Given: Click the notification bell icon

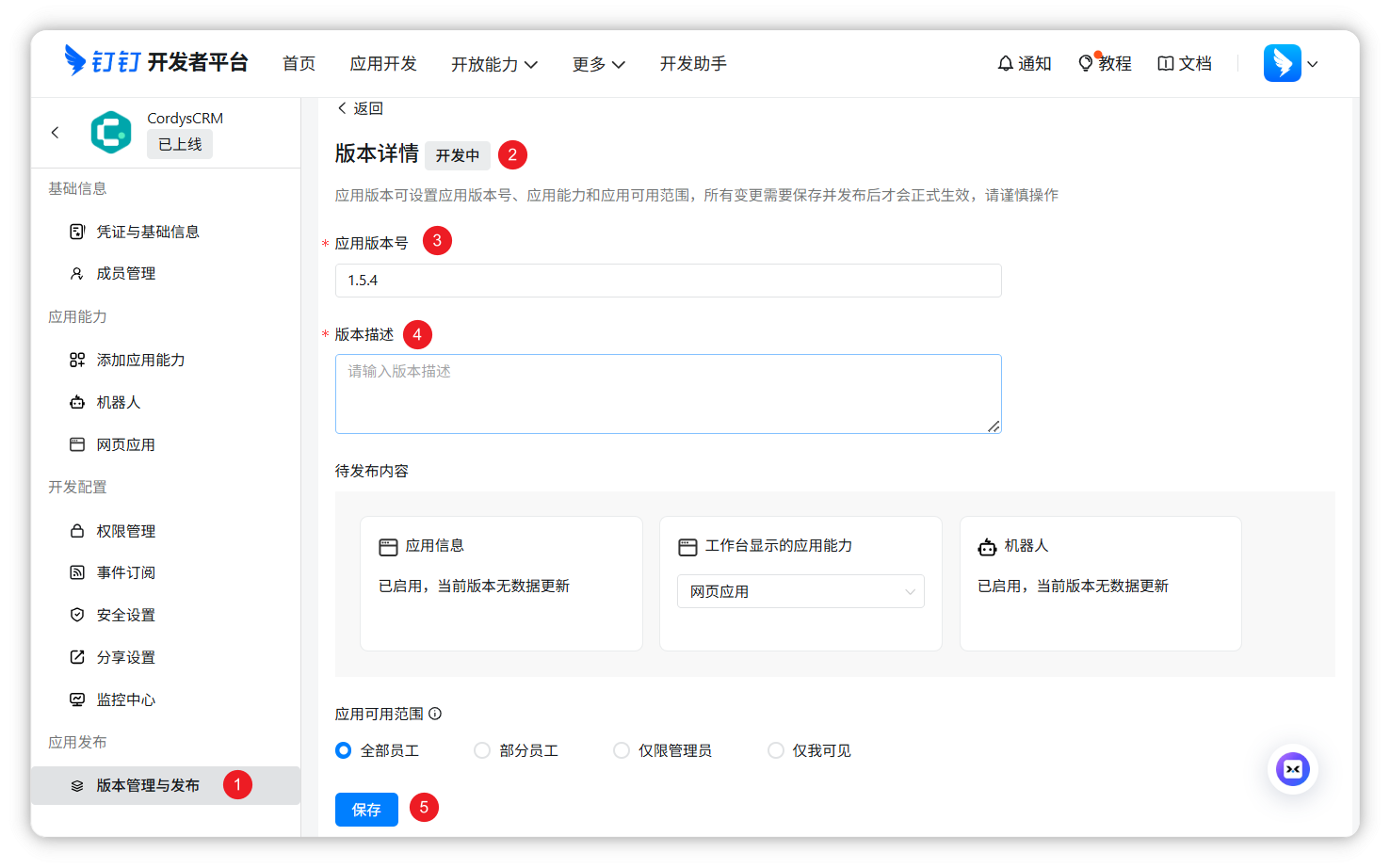Looking at the screenshot, I should point(1006,63).
